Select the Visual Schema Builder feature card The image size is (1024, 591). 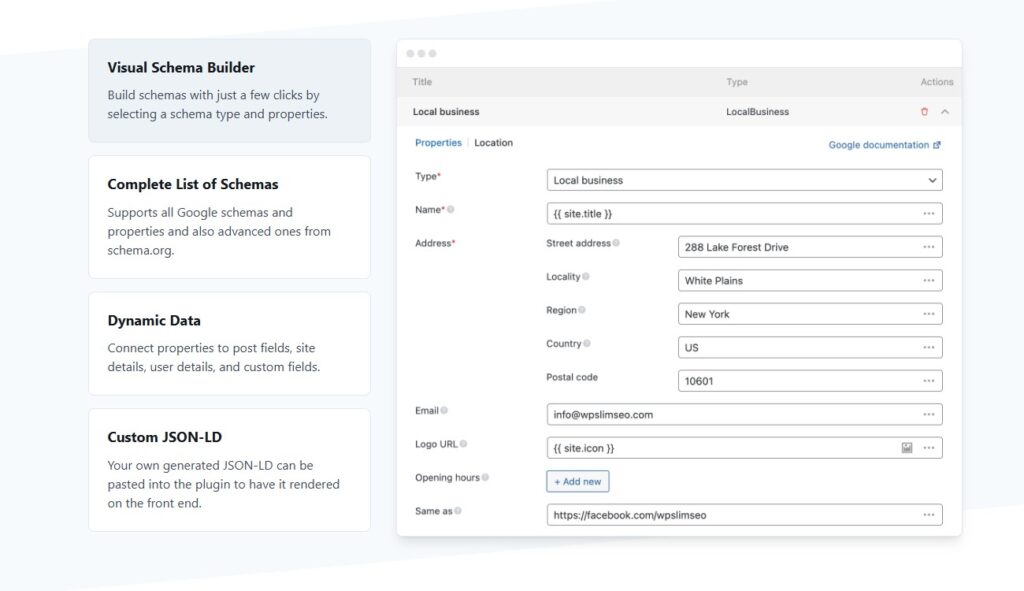(229, 91)
